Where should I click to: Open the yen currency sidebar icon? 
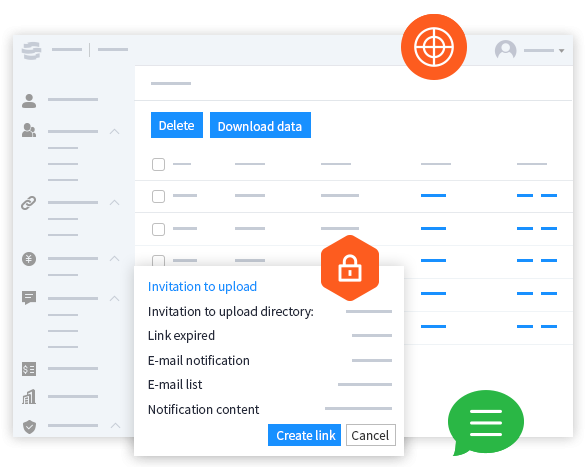[x=29, y=259]
